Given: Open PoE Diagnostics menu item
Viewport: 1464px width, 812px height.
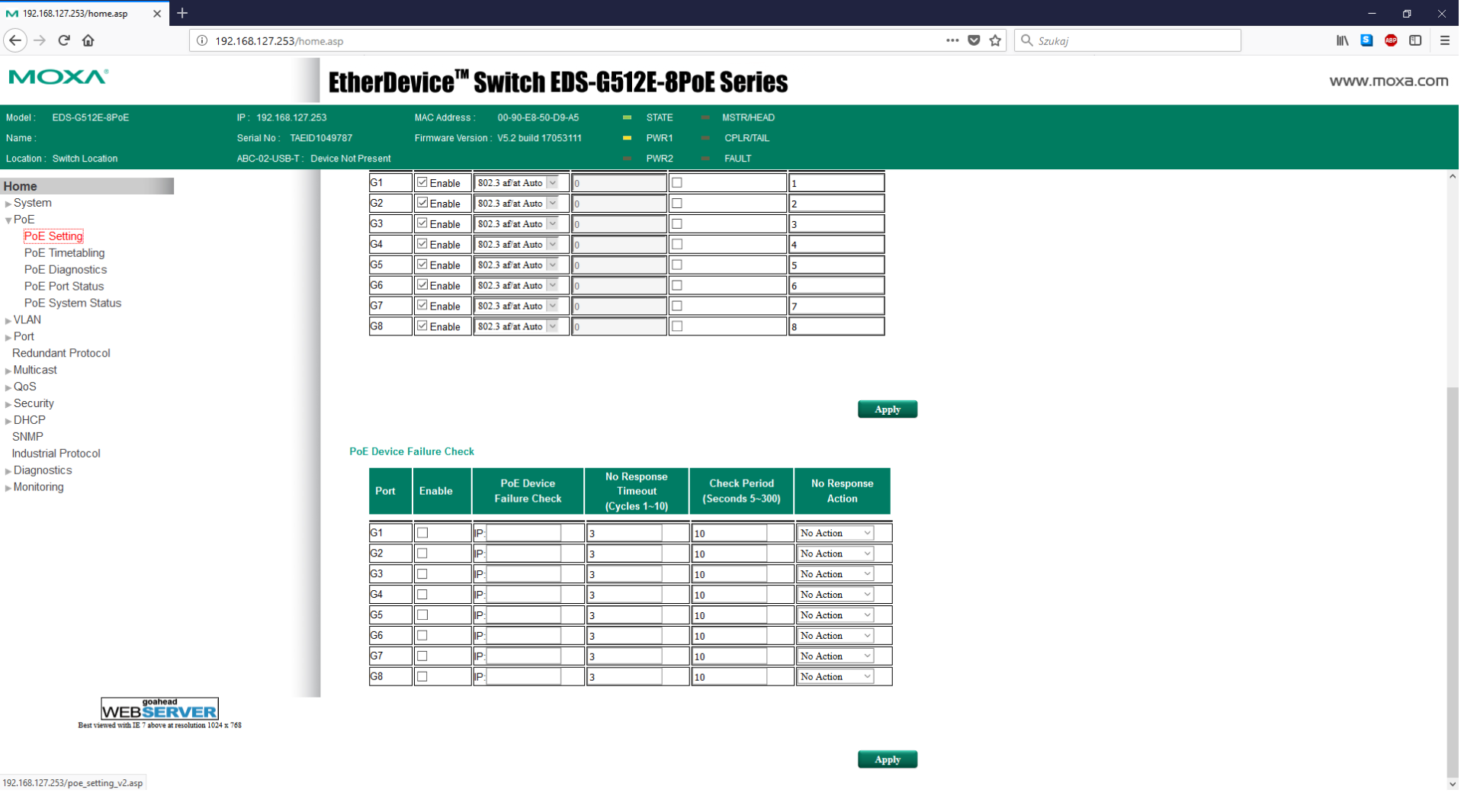Looking at the screenshot, I should coord(66,270).
